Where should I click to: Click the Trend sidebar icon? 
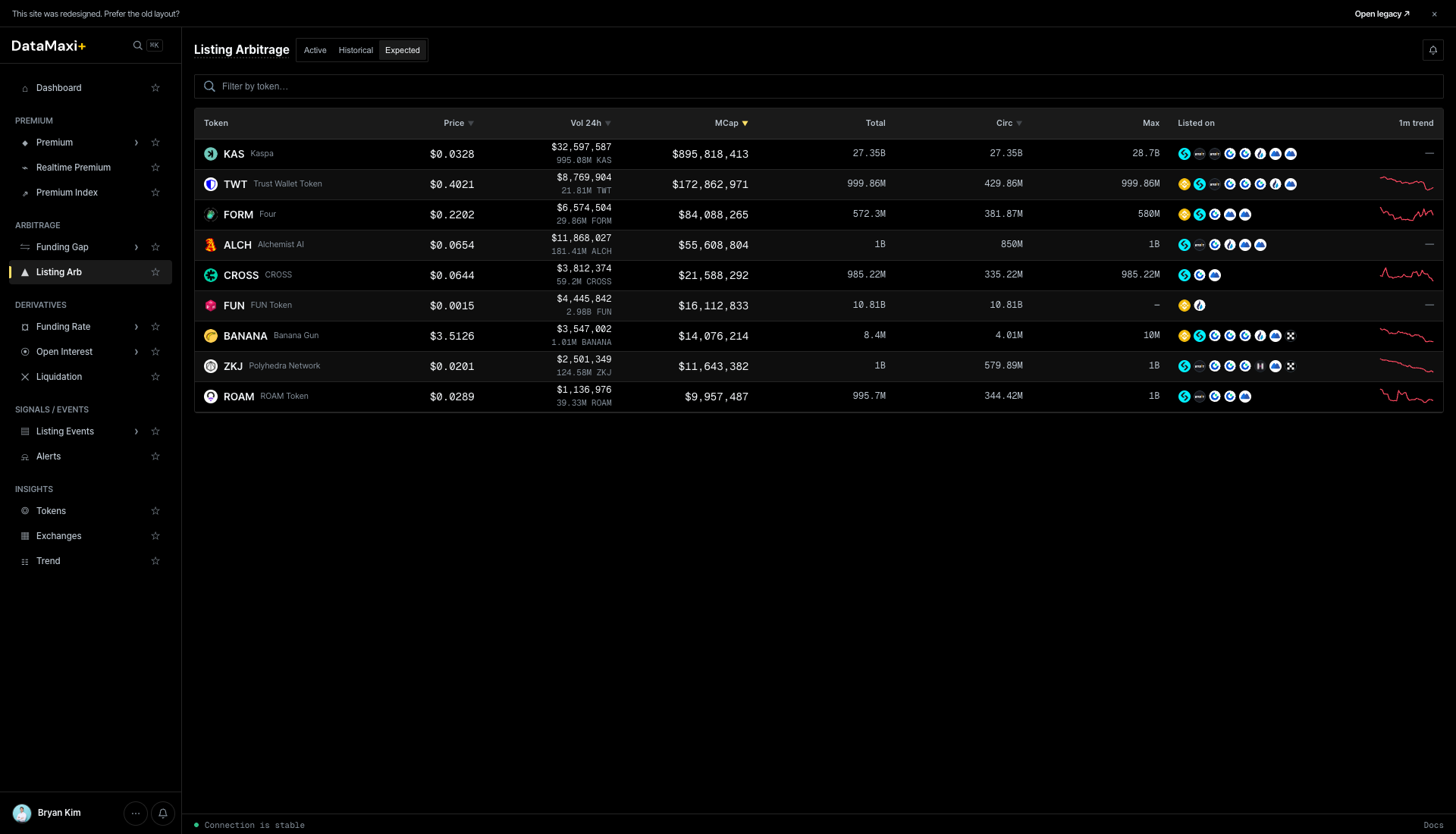tap(25, 561)
